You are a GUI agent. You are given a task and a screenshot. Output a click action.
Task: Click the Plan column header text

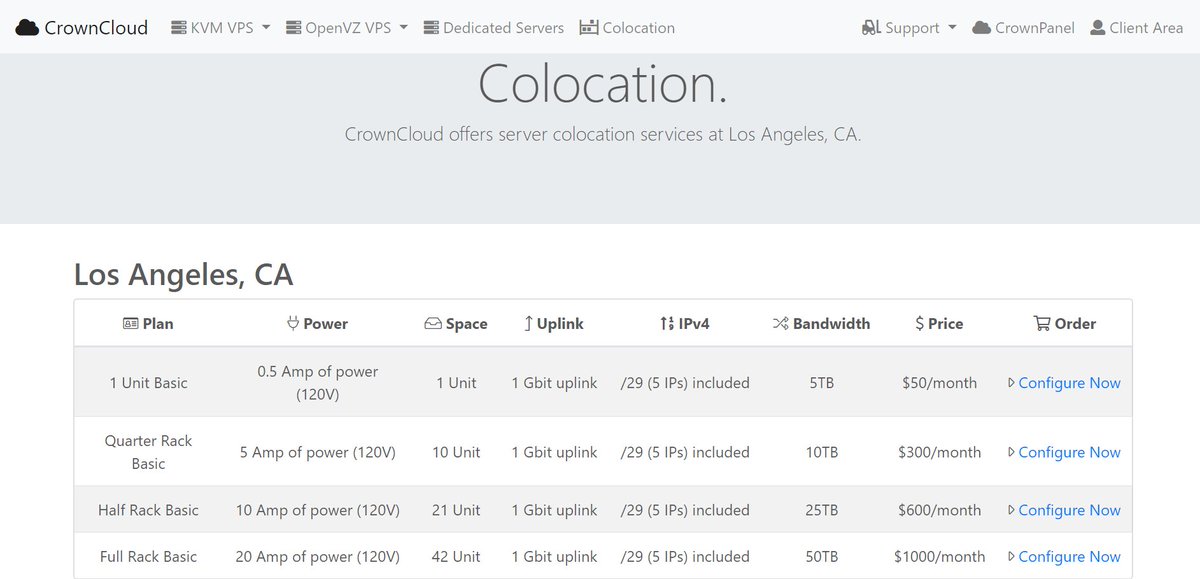tap(158, 324)
